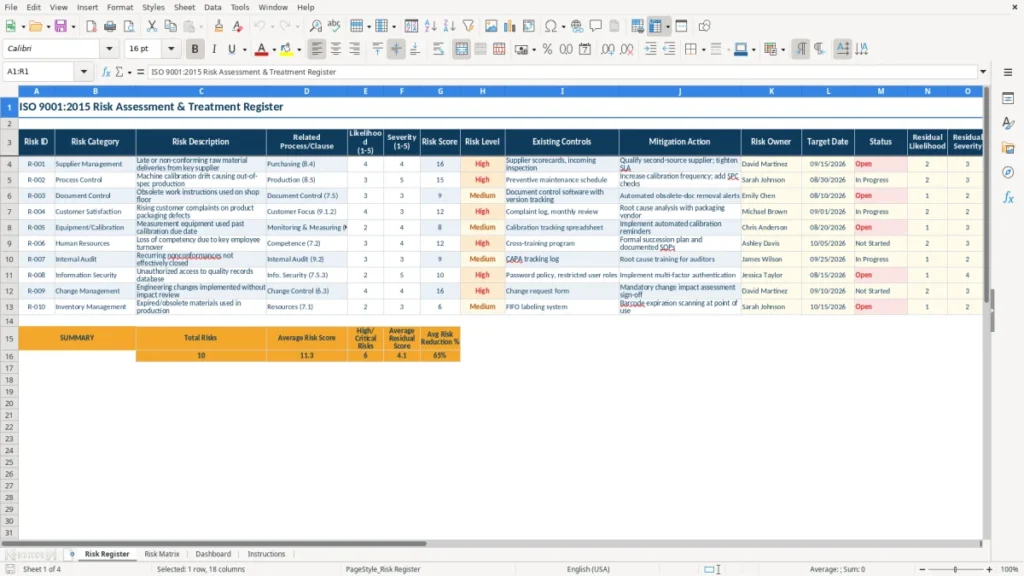Click cell containing 'Supplier Management'
Screen dimensions: 1024x576
pyautogui.click(x=95, y=164)
